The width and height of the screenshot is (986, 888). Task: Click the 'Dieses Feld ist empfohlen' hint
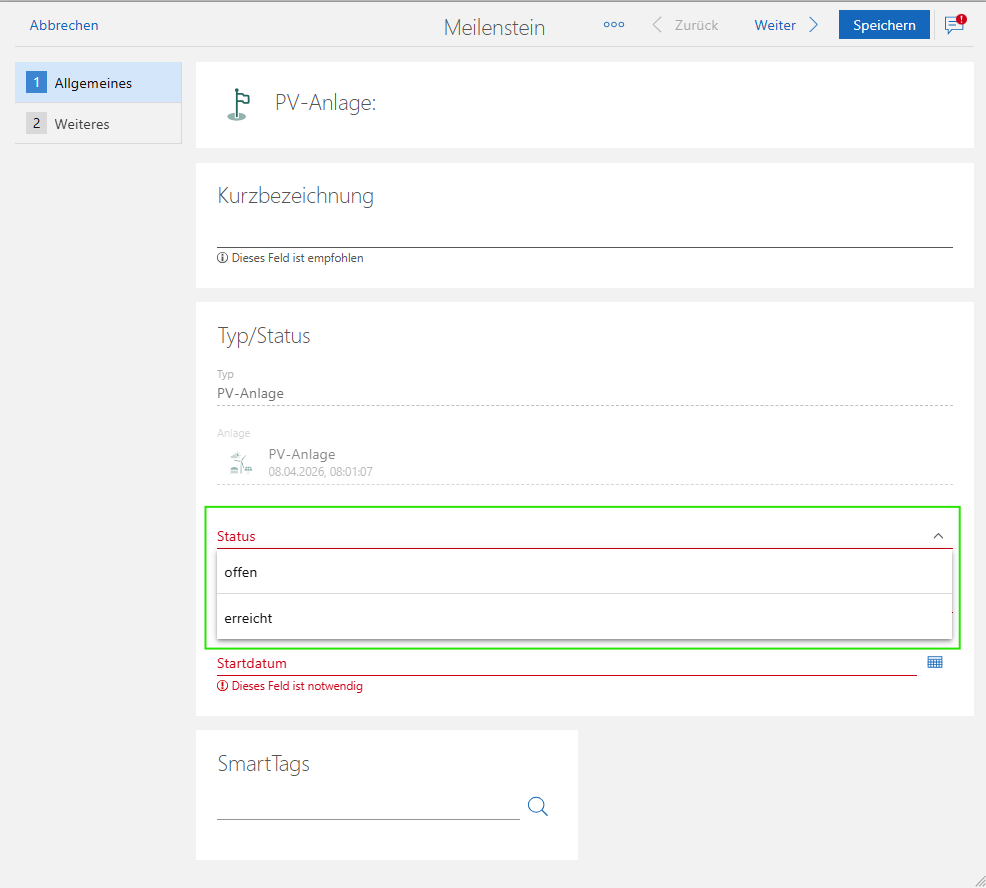point(290,258)
